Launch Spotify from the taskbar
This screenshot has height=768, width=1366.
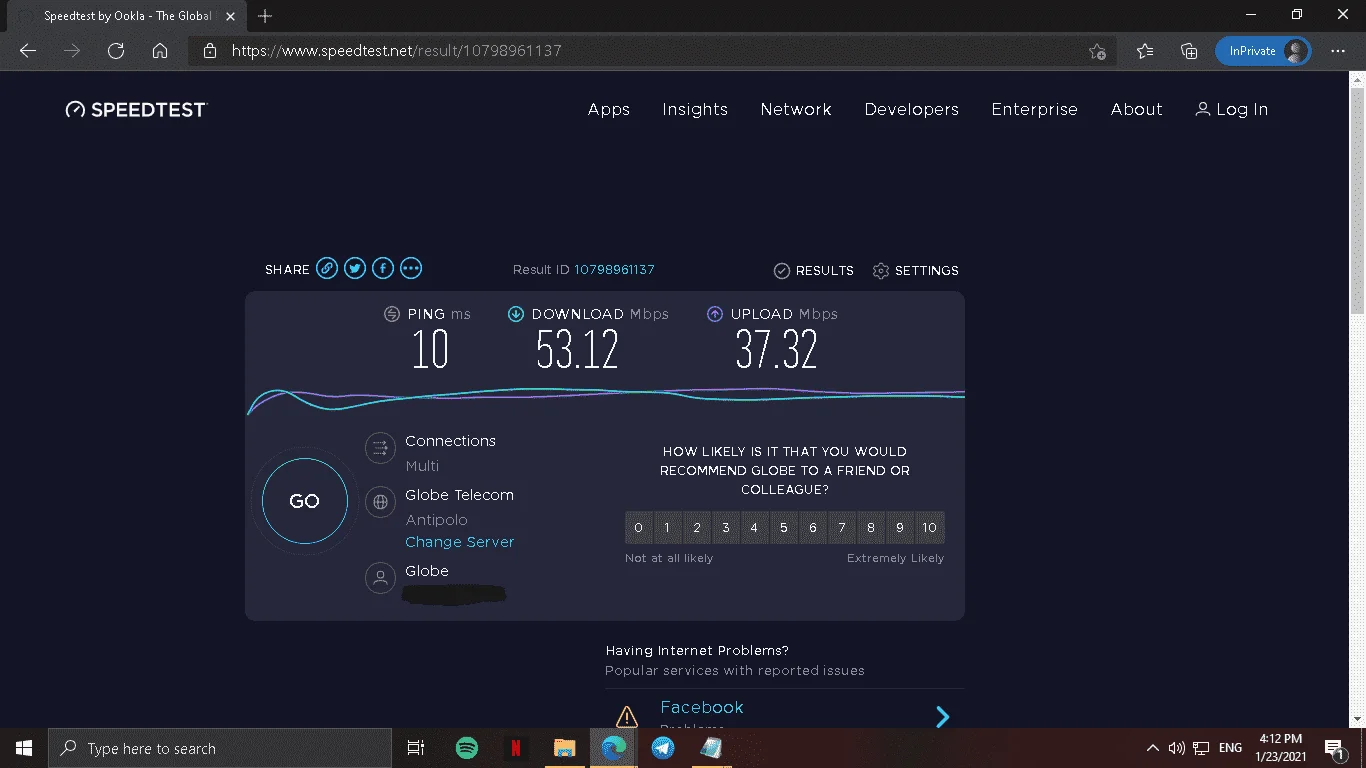coord(467,748)
